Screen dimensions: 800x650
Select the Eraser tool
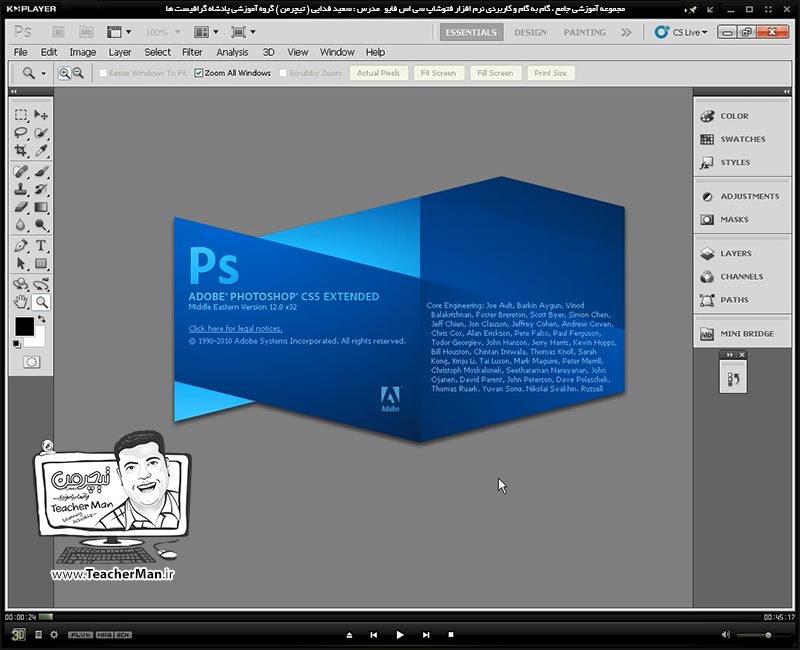click(21, 207)
